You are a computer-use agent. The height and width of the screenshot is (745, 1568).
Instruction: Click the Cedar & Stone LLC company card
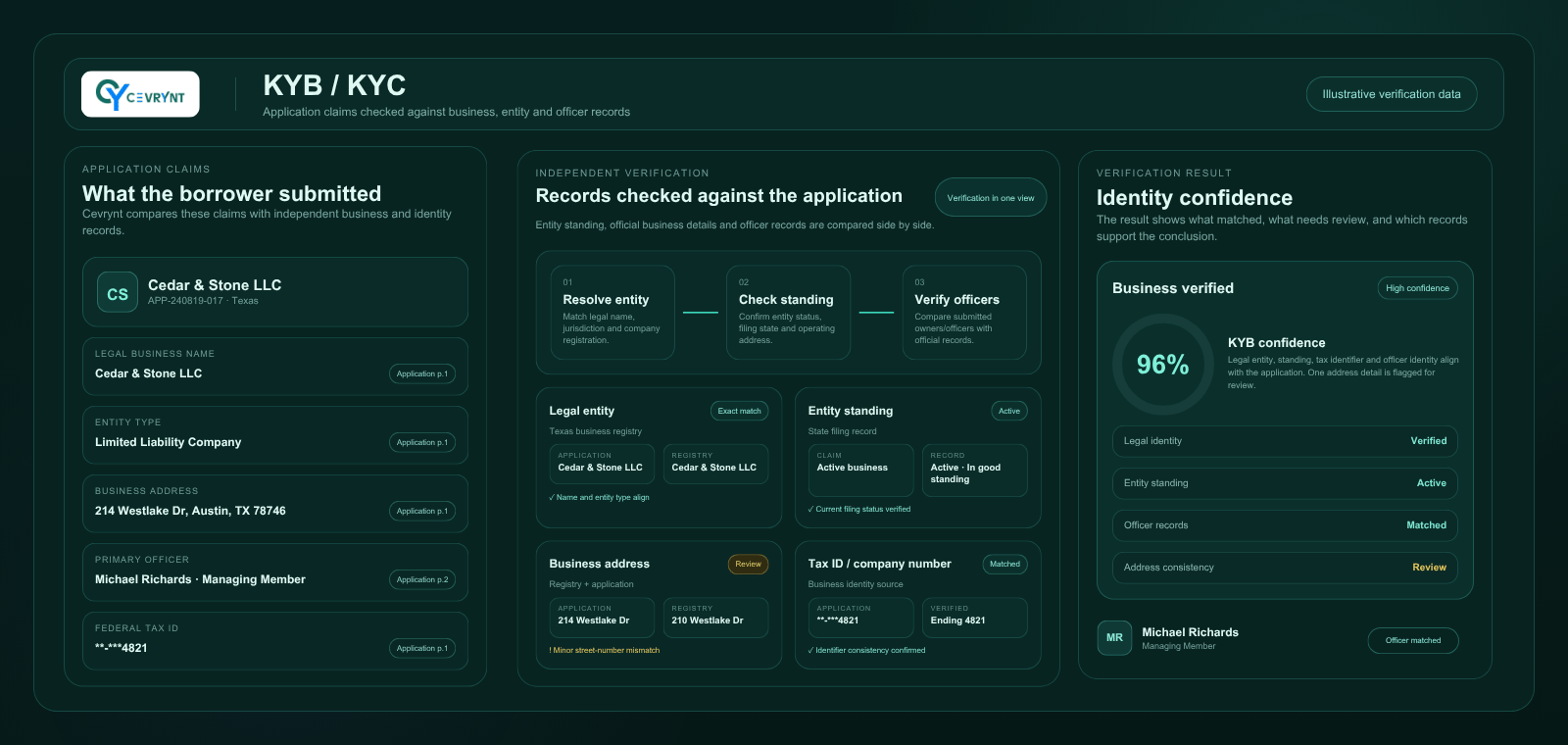(275, 292)
